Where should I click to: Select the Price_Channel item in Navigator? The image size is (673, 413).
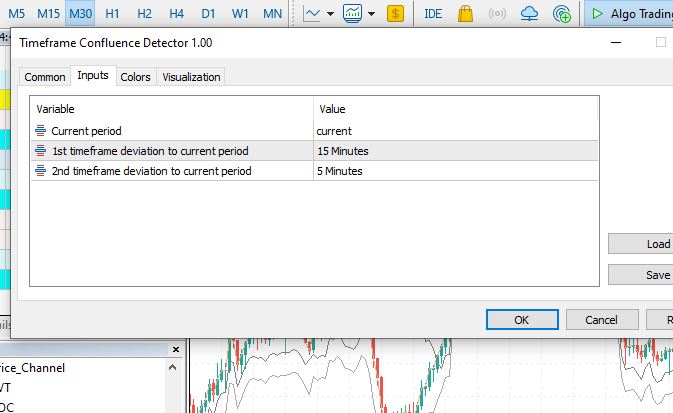(32, 368)
